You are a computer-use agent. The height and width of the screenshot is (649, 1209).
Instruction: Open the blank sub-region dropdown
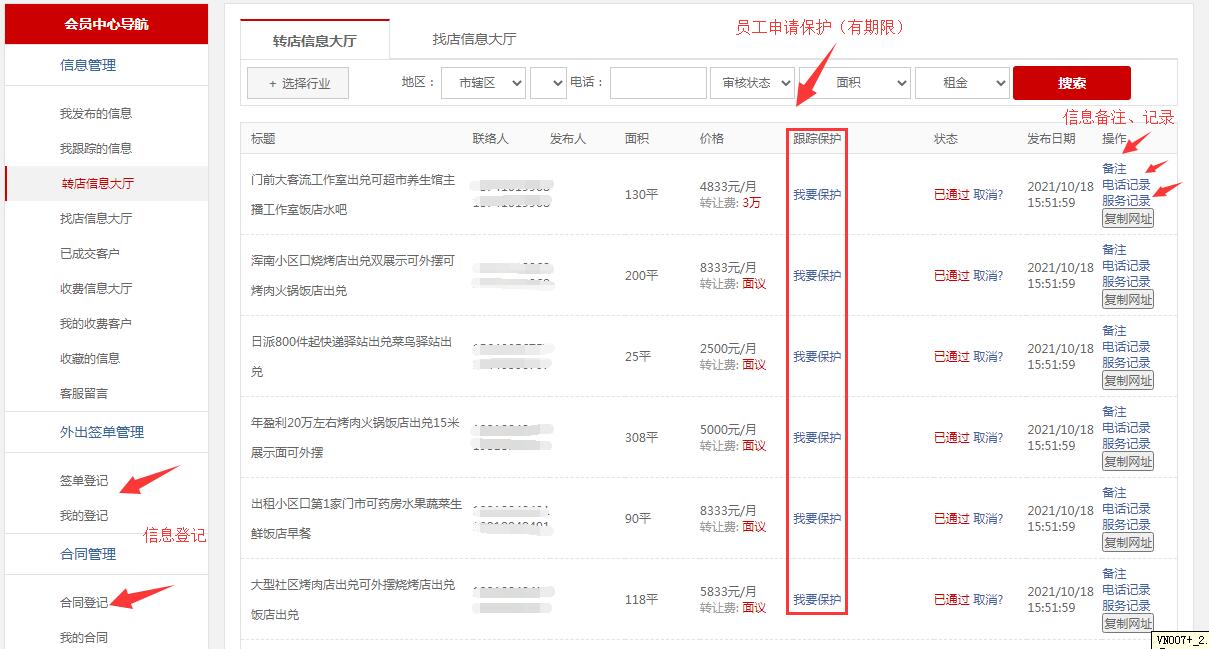pos(548,83)
